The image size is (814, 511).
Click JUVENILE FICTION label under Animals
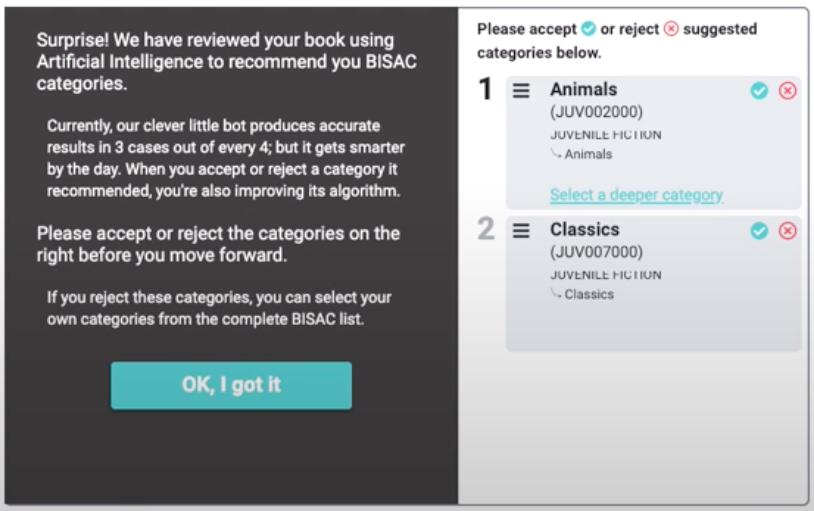point(605,135)
